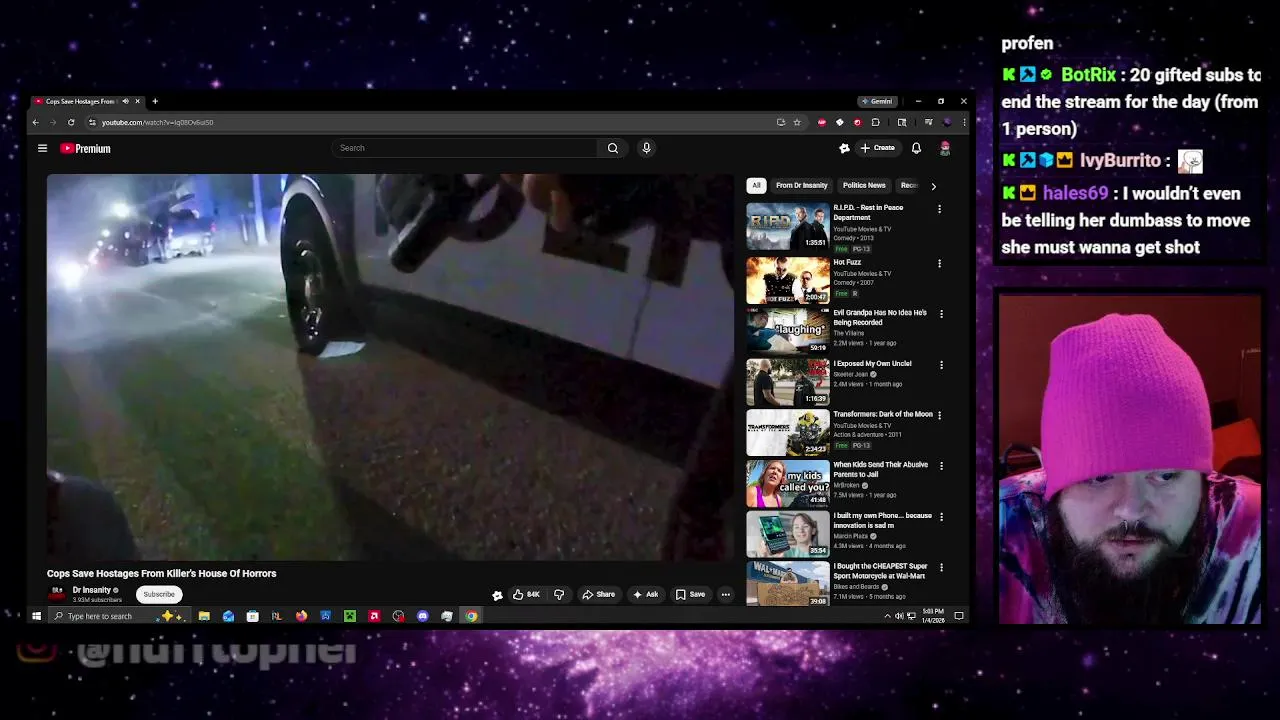Focus the YouTube search field
The image size is (1280, 720).
pyautogui.click(x=466, y=148)
